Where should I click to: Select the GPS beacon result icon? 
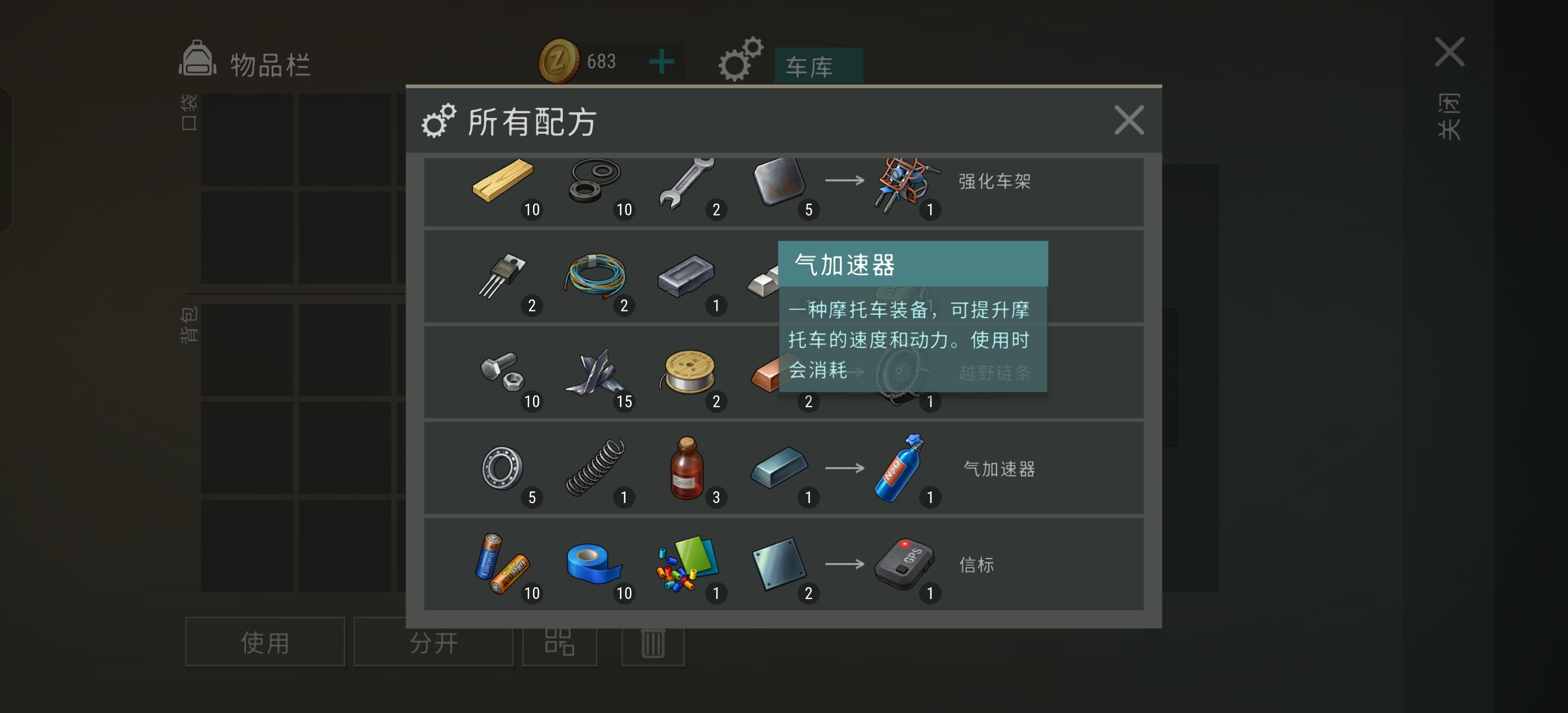(904, 564)
